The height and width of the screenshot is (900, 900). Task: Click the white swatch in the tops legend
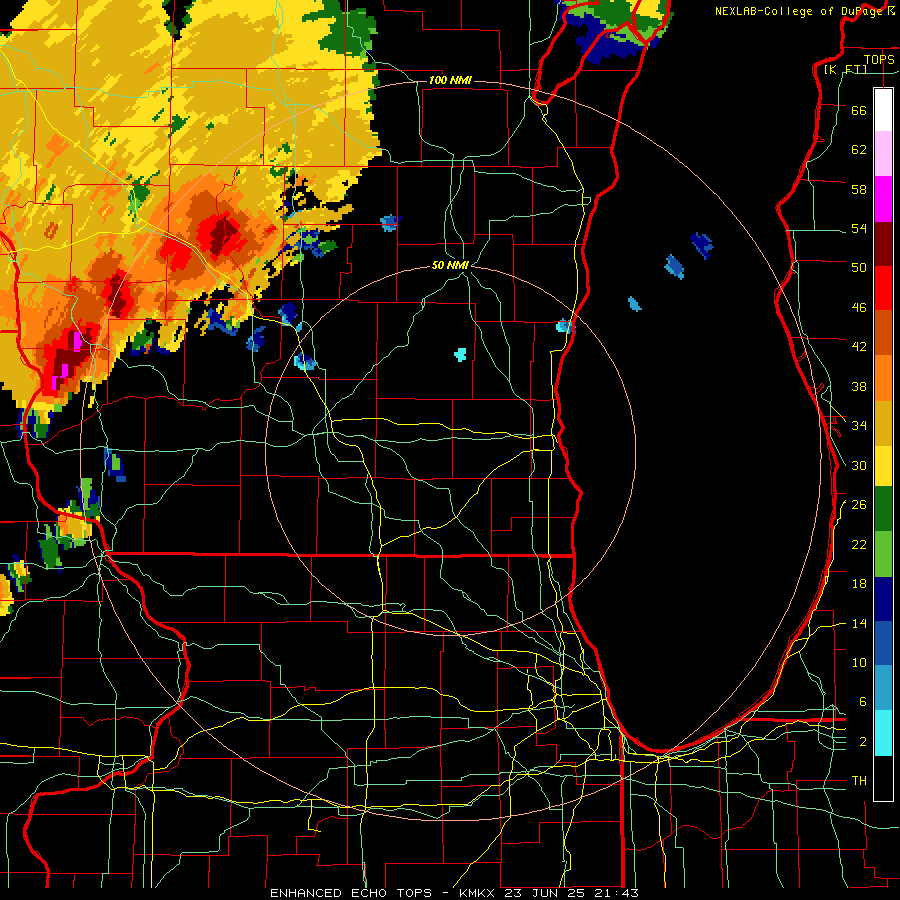point(883,110)
